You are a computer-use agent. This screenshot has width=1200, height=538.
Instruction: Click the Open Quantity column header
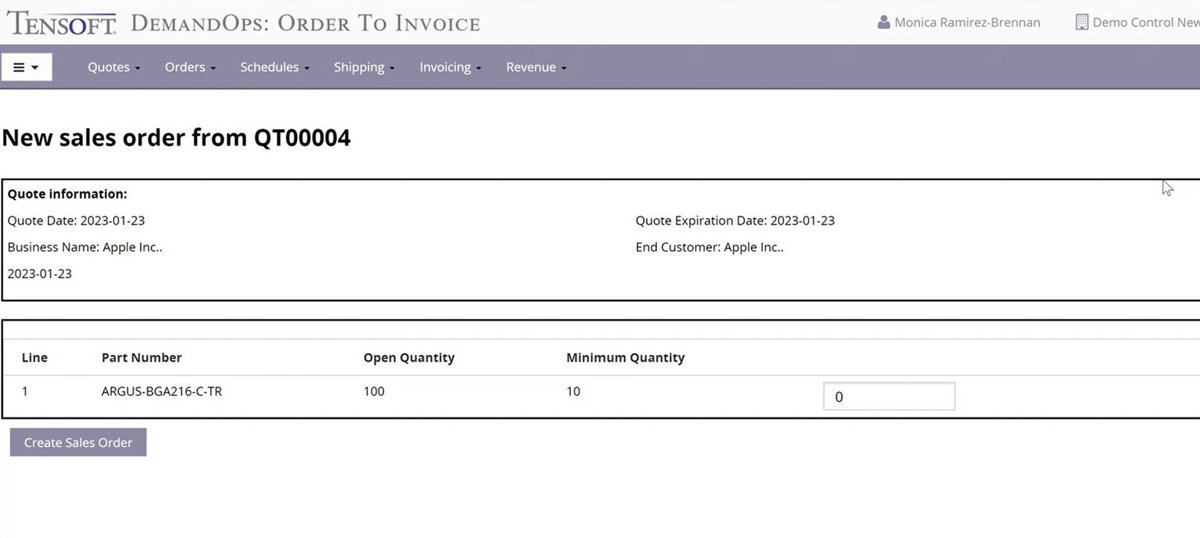tap(409, 357)
